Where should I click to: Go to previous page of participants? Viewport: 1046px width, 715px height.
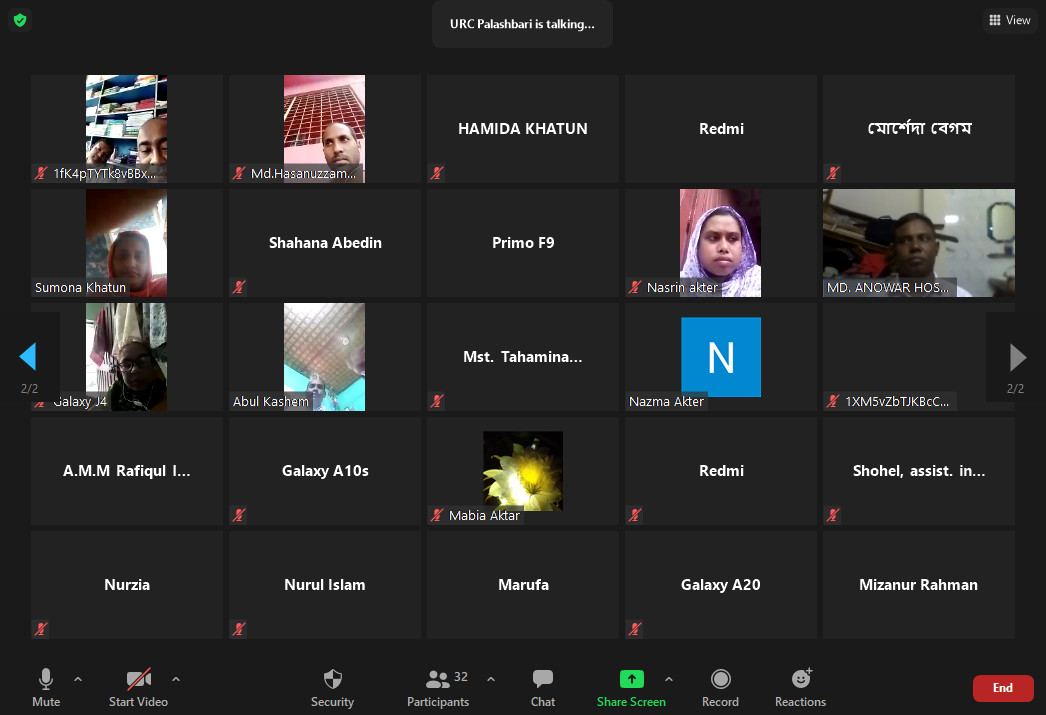(x=28, y=357)
